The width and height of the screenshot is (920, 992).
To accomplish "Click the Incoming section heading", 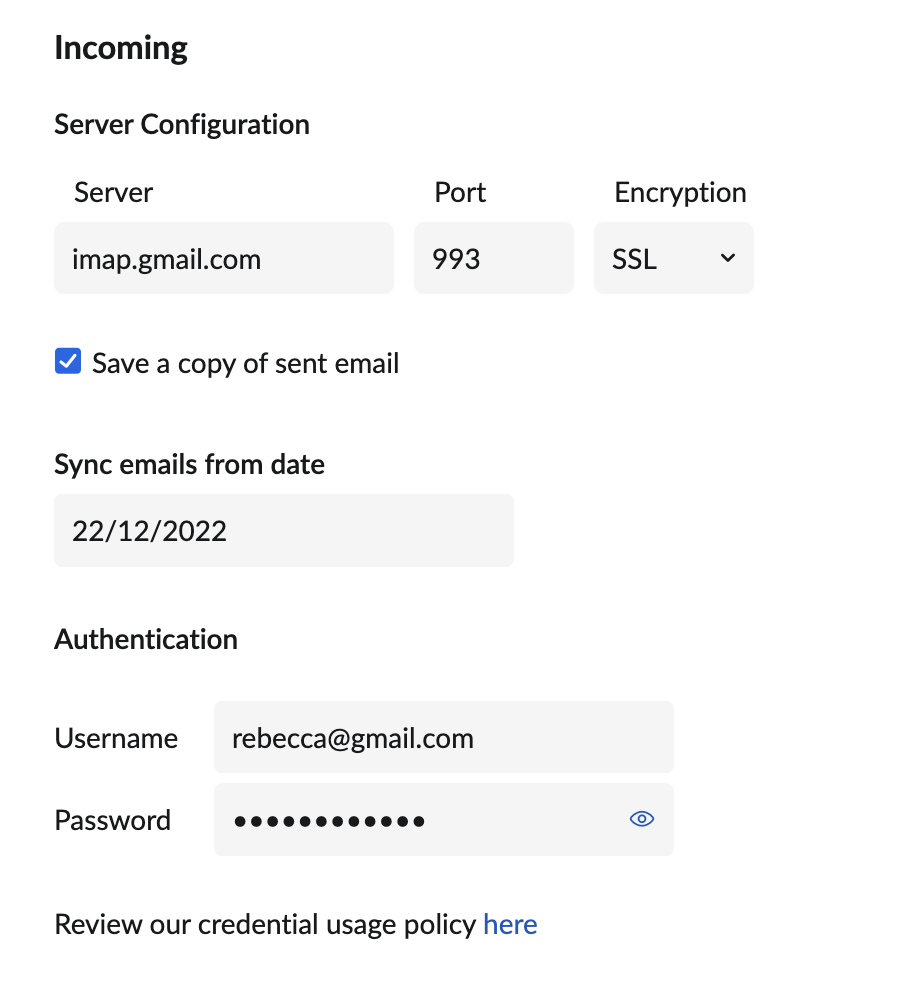I will pos(121,48).
